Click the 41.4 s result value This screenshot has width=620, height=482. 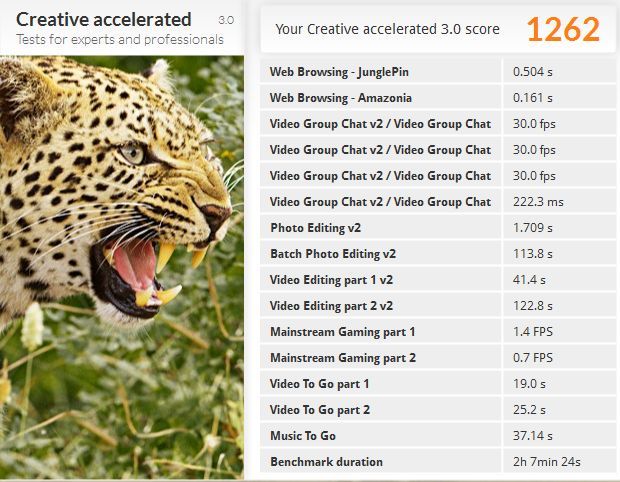pyautogui.click(x=529, y=280)
